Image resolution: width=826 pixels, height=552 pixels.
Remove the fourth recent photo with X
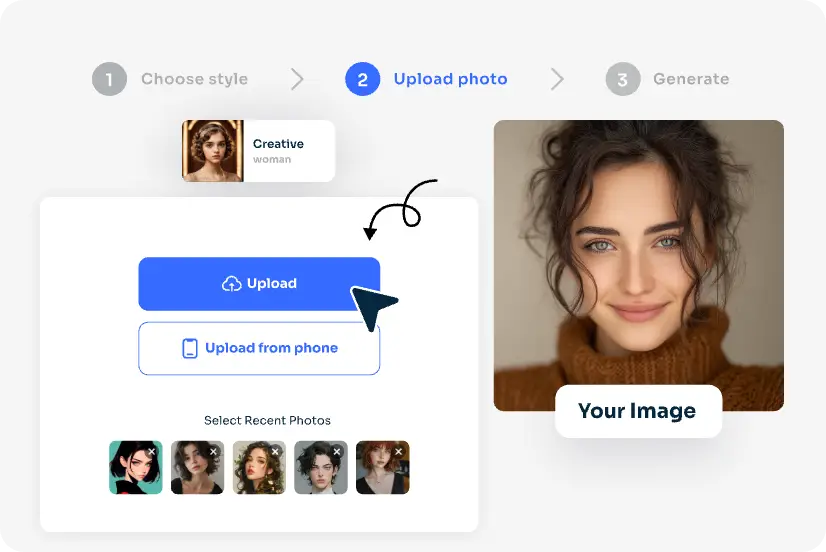click(338, 452)
